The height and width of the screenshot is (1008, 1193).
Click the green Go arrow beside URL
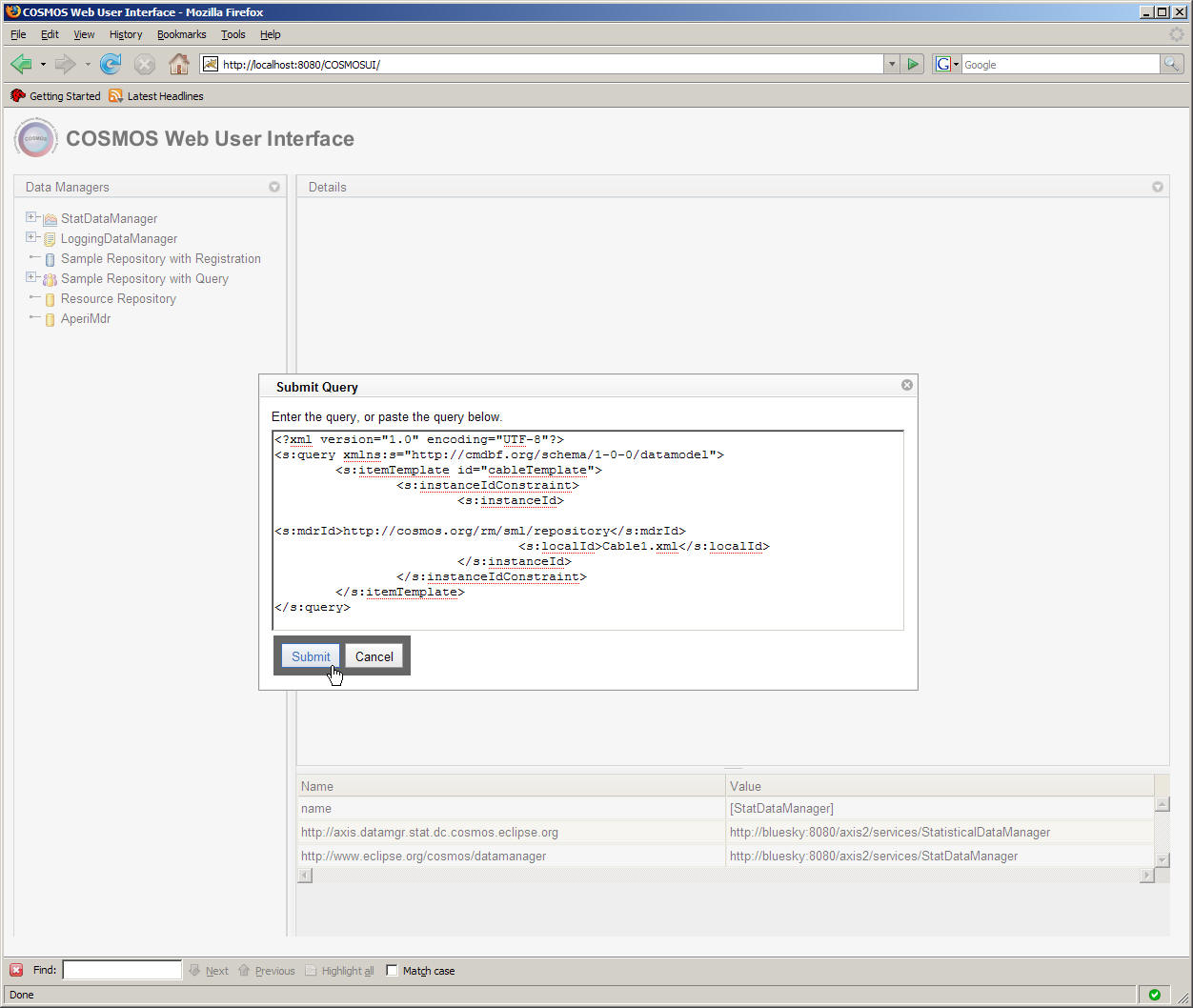[913, 64]
